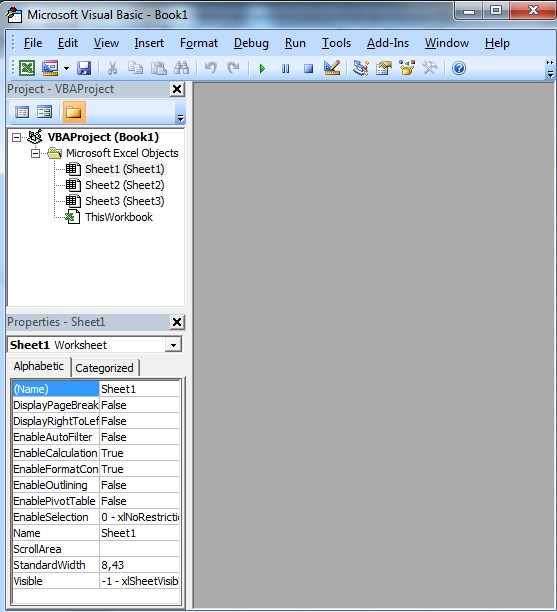This screenshot has width=557, height=612.
Task: Click Visible value -1 - xlSheetVisible
Action: (x=140, y=581)
